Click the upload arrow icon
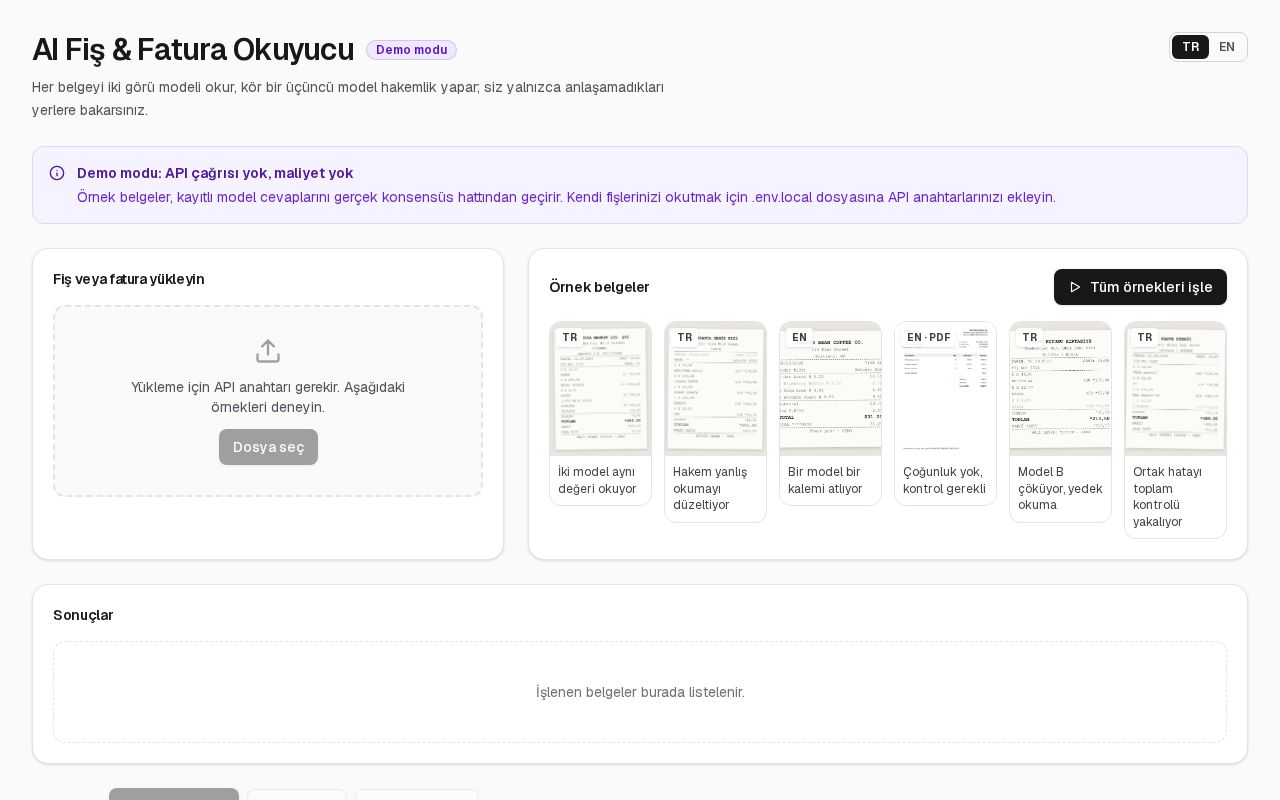The image size is (1280, 800). pyautogui.click(x=268, y=351)
